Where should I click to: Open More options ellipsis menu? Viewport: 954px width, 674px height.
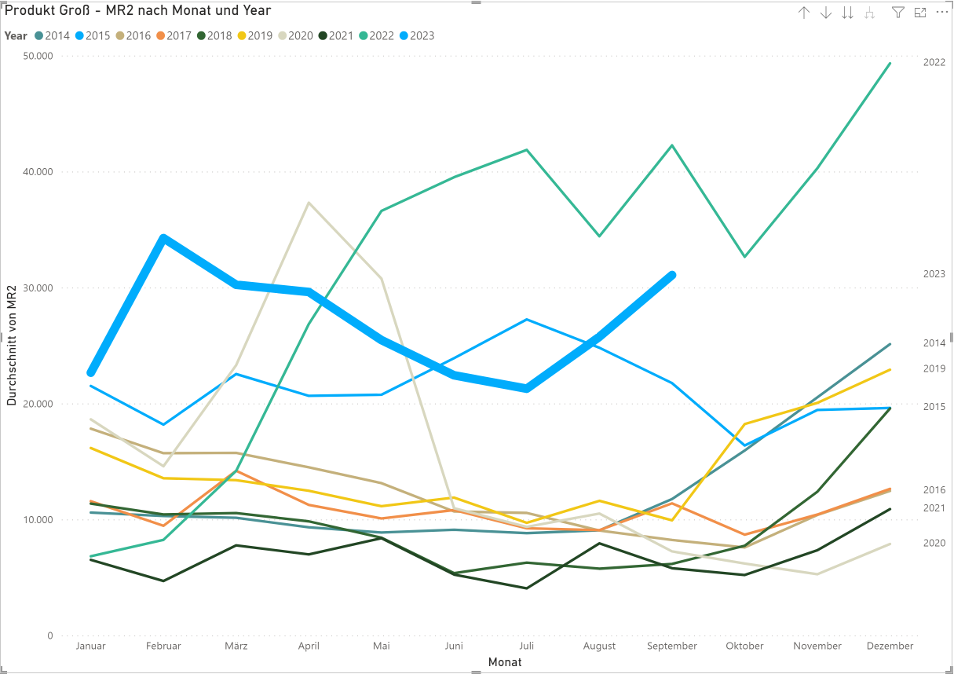pyautogui.click(x=942, y=13)
